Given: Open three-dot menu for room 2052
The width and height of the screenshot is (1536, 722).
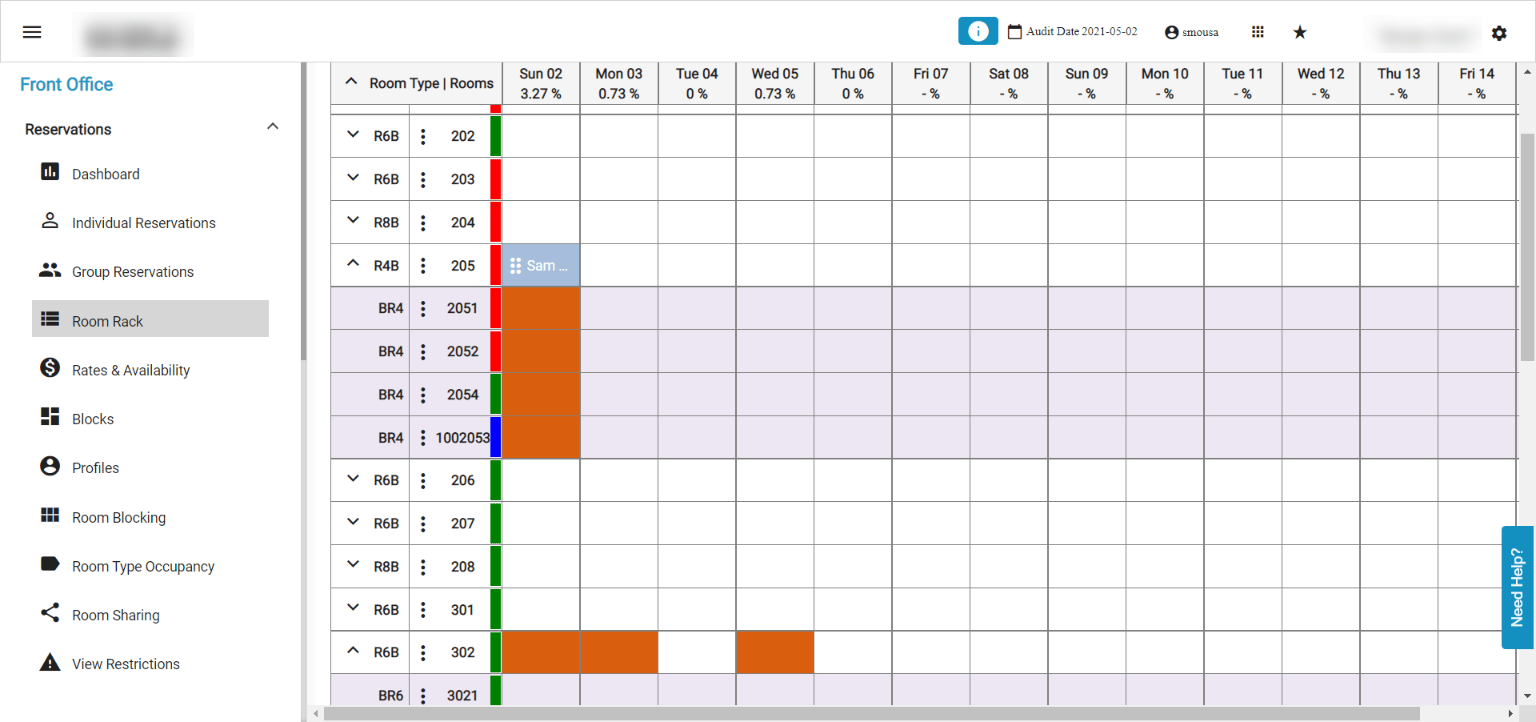Looking at the screenshot, I should tap(423, 351).
